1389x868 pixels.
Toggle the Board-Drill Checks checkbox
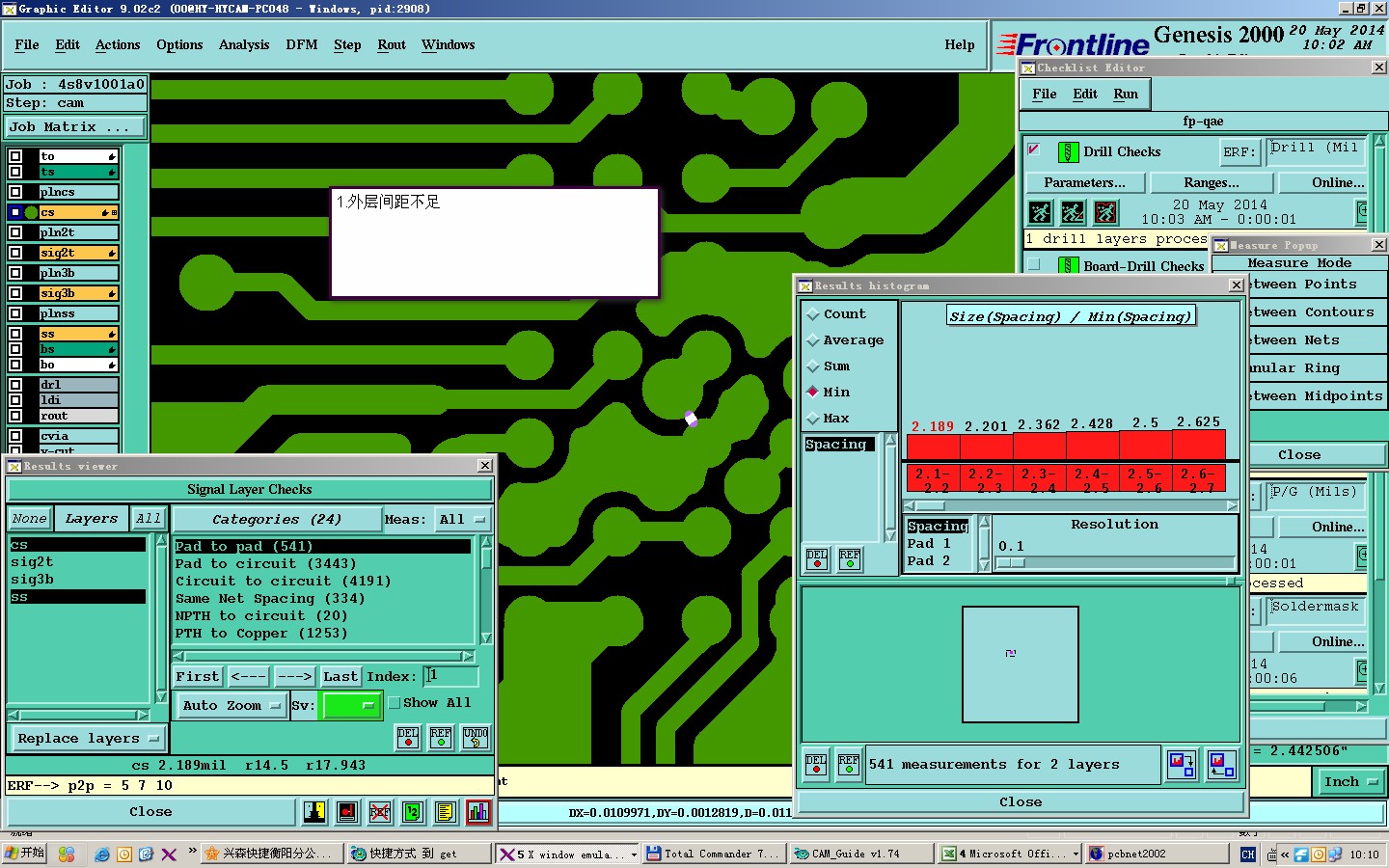click(1034, 264)
